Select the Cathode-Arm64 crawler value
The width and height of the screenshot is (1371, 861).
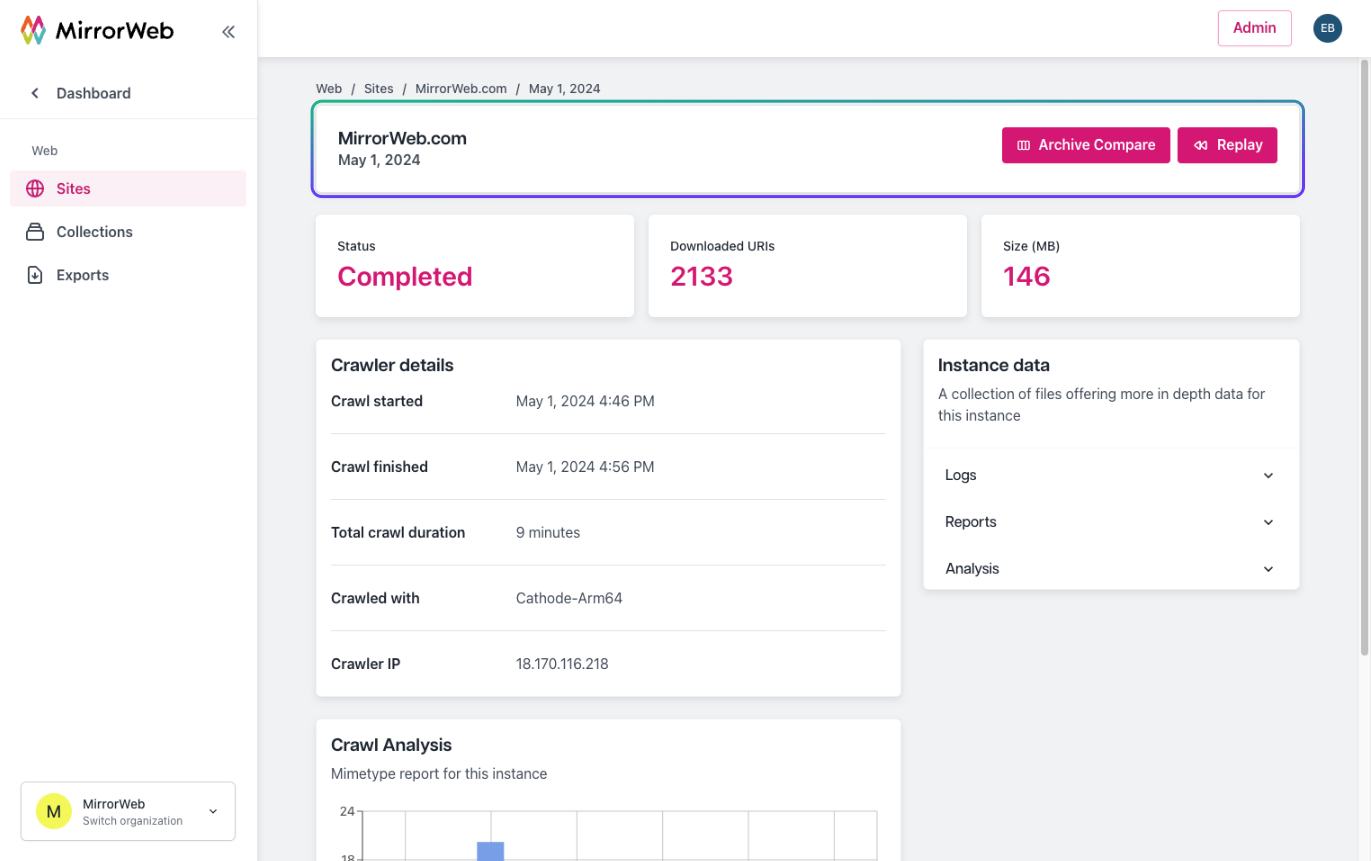569,598
